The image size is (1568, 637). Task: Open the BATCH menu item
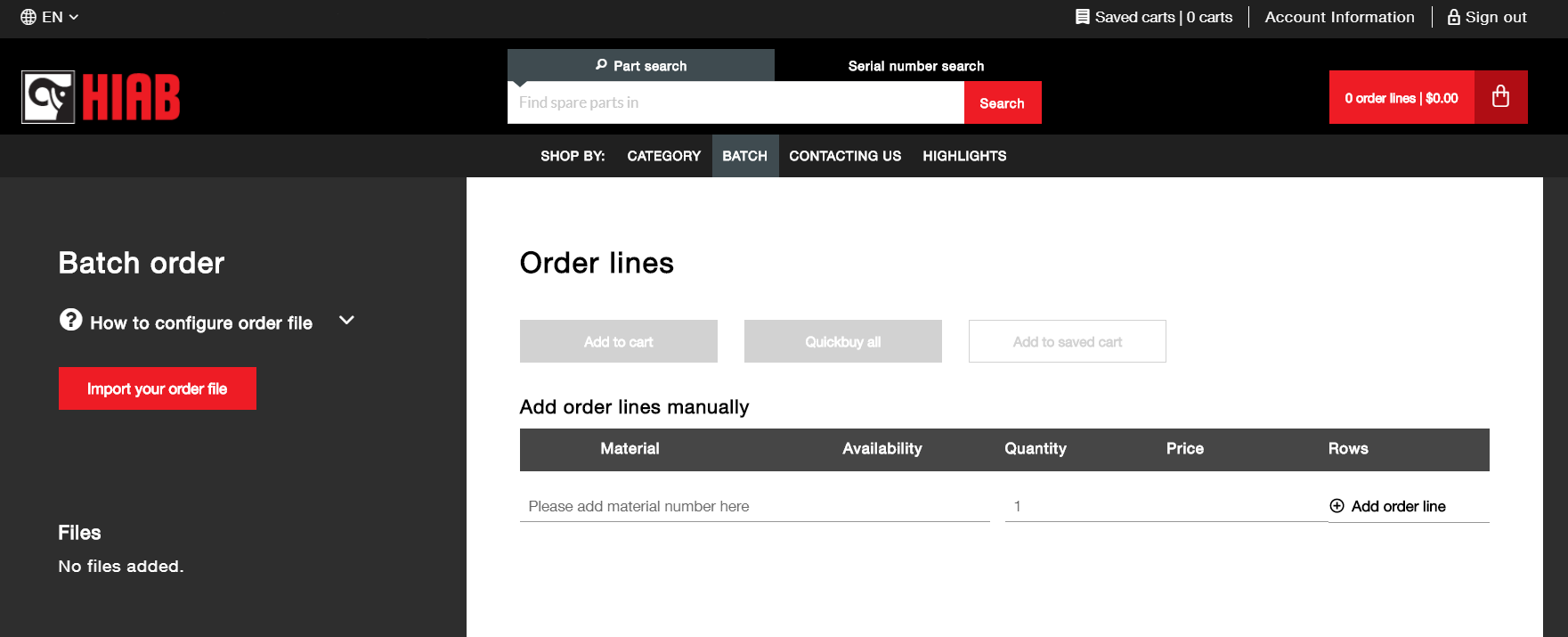(745, 156)
